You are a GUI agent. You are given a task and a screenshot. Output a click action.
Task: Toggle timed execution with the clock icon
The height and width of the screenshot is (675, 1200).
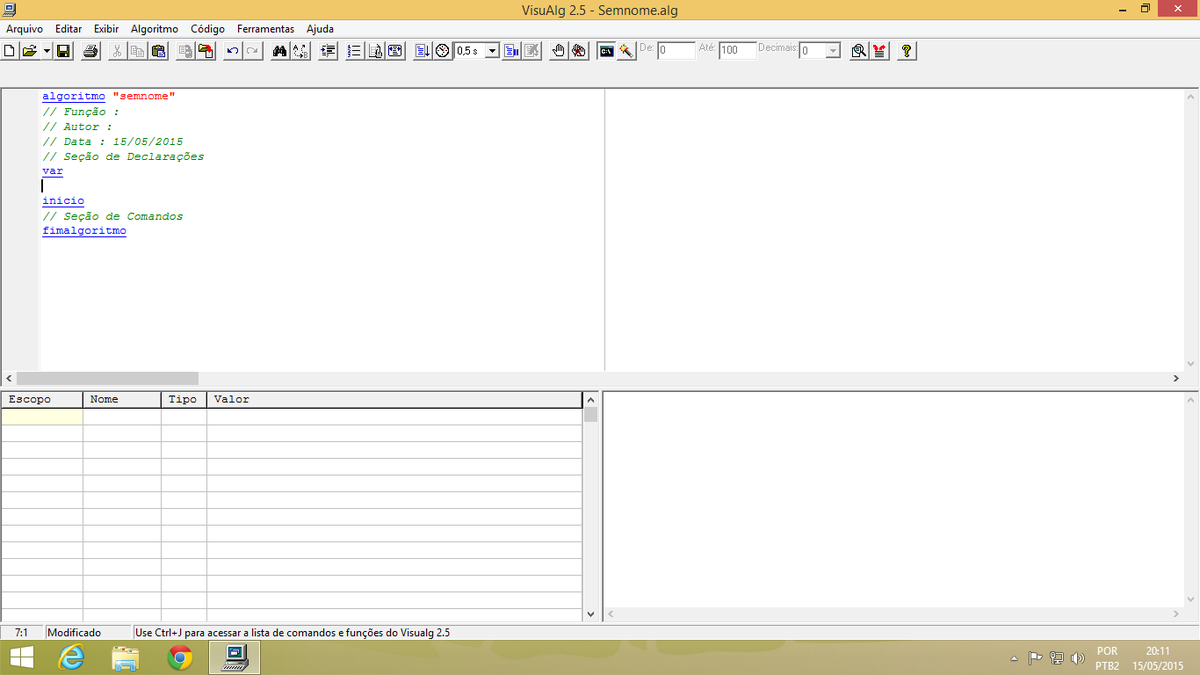coord(441,50)
